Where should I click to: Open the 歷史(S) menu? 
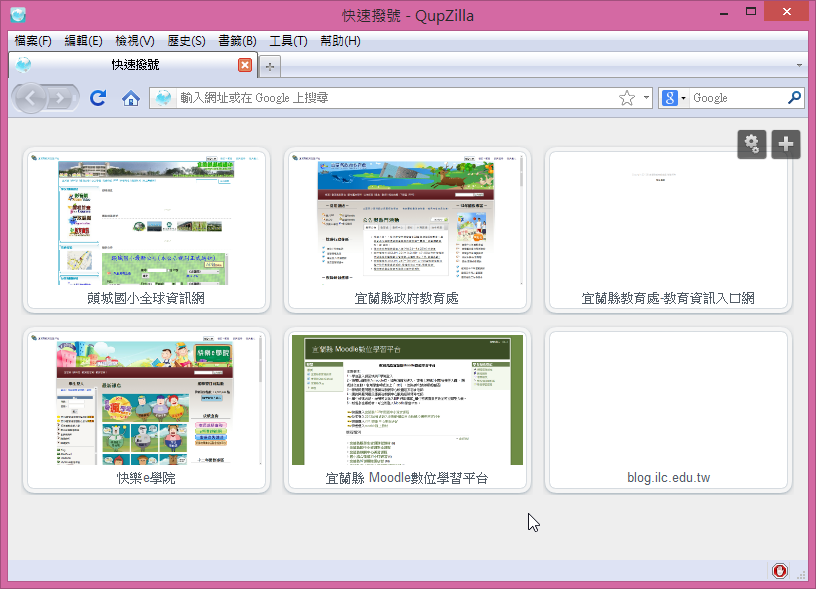pos(186,41)
